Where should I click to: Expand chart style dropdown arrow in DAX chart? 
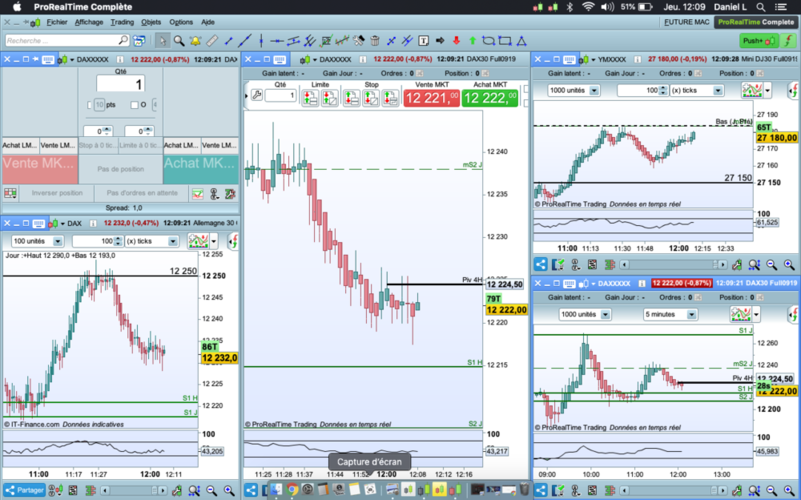click(x=214, y=241)
